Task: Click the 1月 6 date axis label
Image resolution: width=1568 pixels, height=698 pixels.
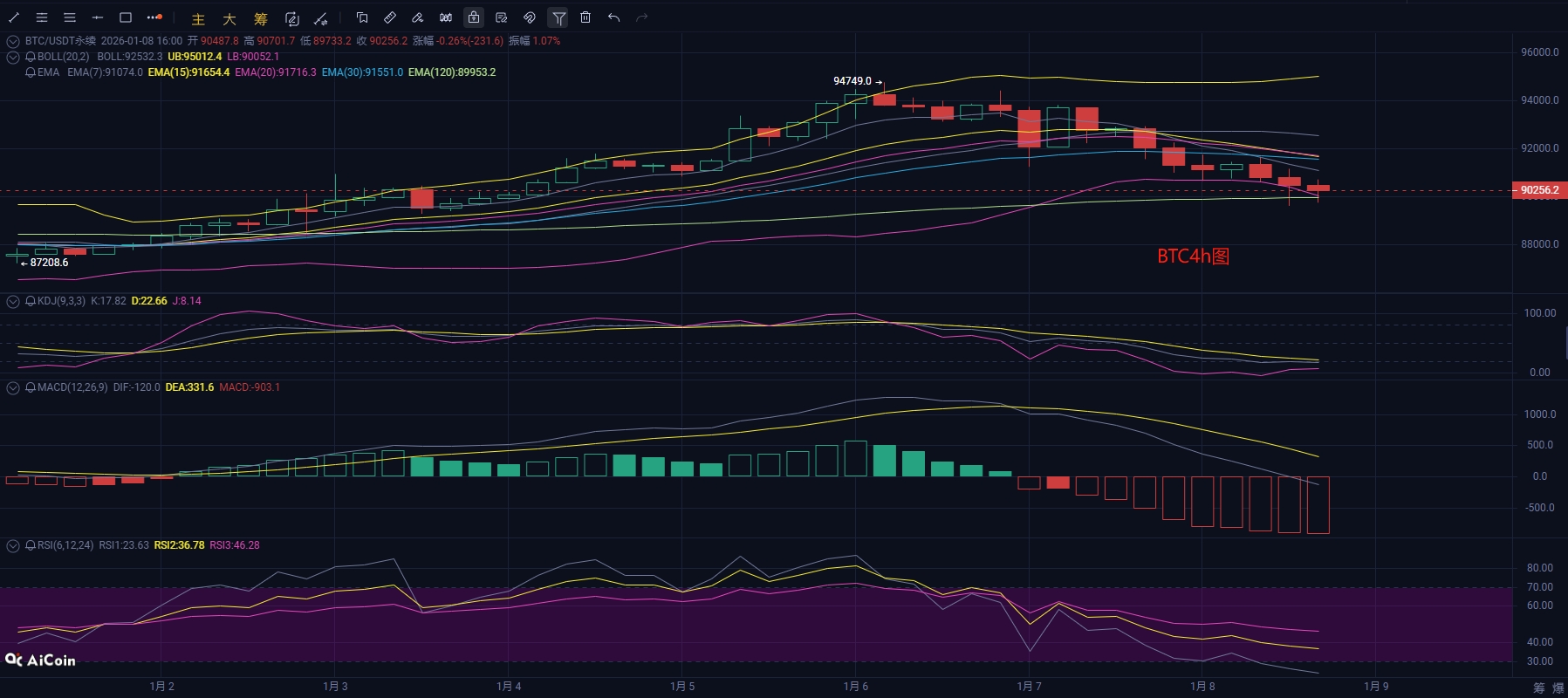Action: coord(855,687)
